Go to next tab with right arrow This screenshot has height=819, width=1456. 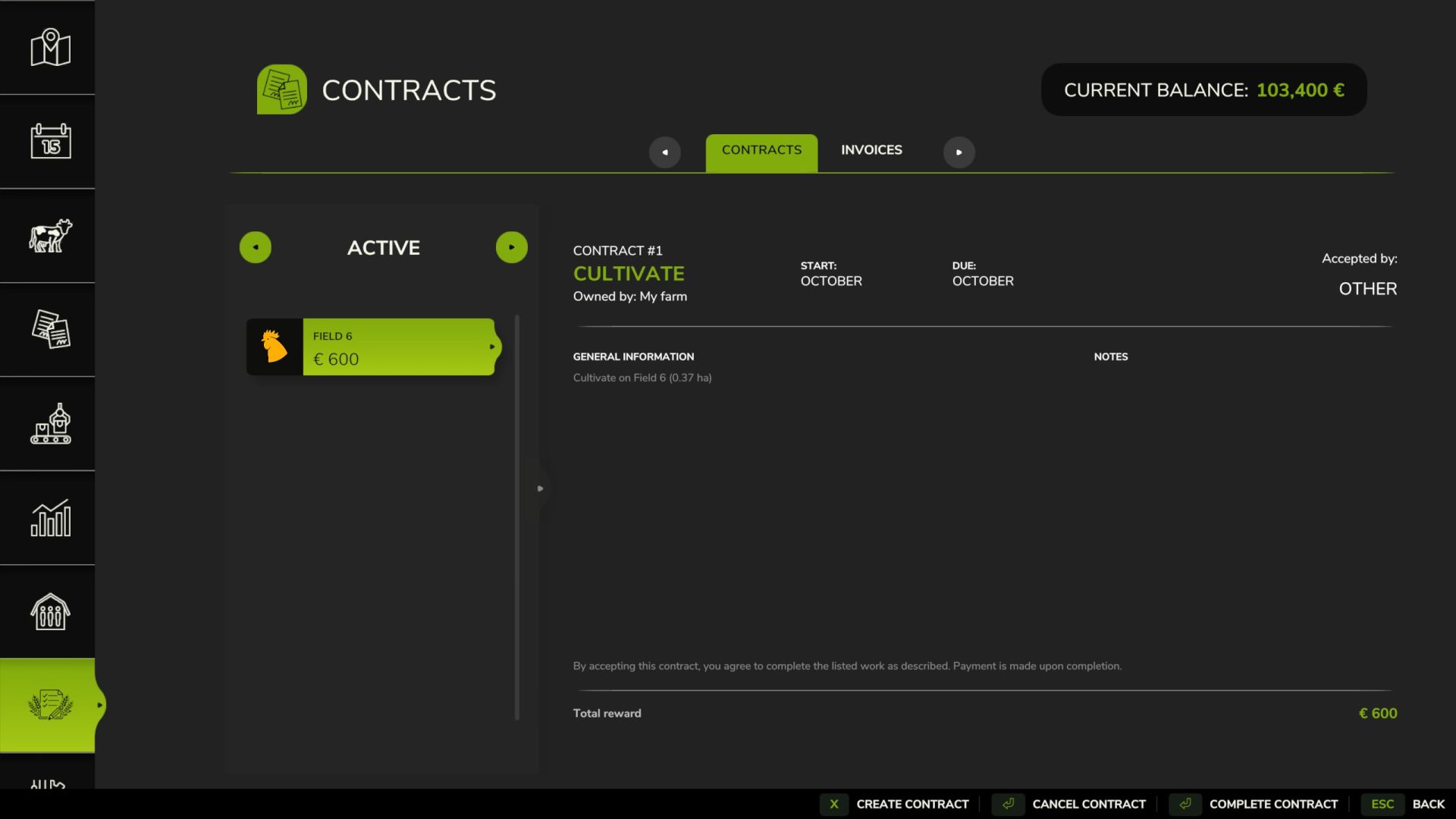click(x=959, y=152)
